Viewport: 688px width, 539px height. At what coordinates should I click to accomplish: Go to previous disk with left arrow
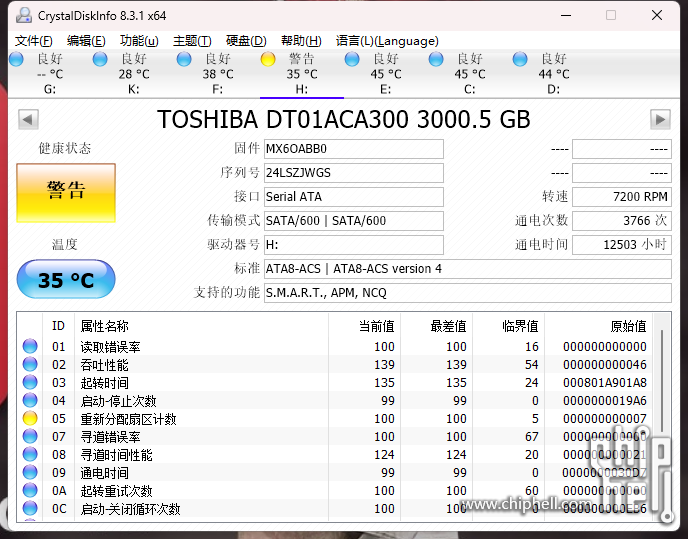(28, 119)
